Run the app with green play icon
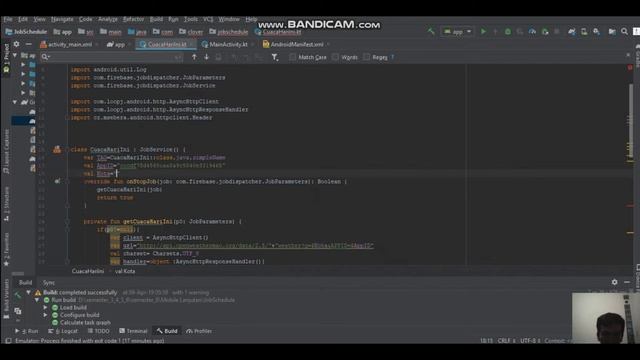This screenshot has width=640, height=360. click(483, 31)
